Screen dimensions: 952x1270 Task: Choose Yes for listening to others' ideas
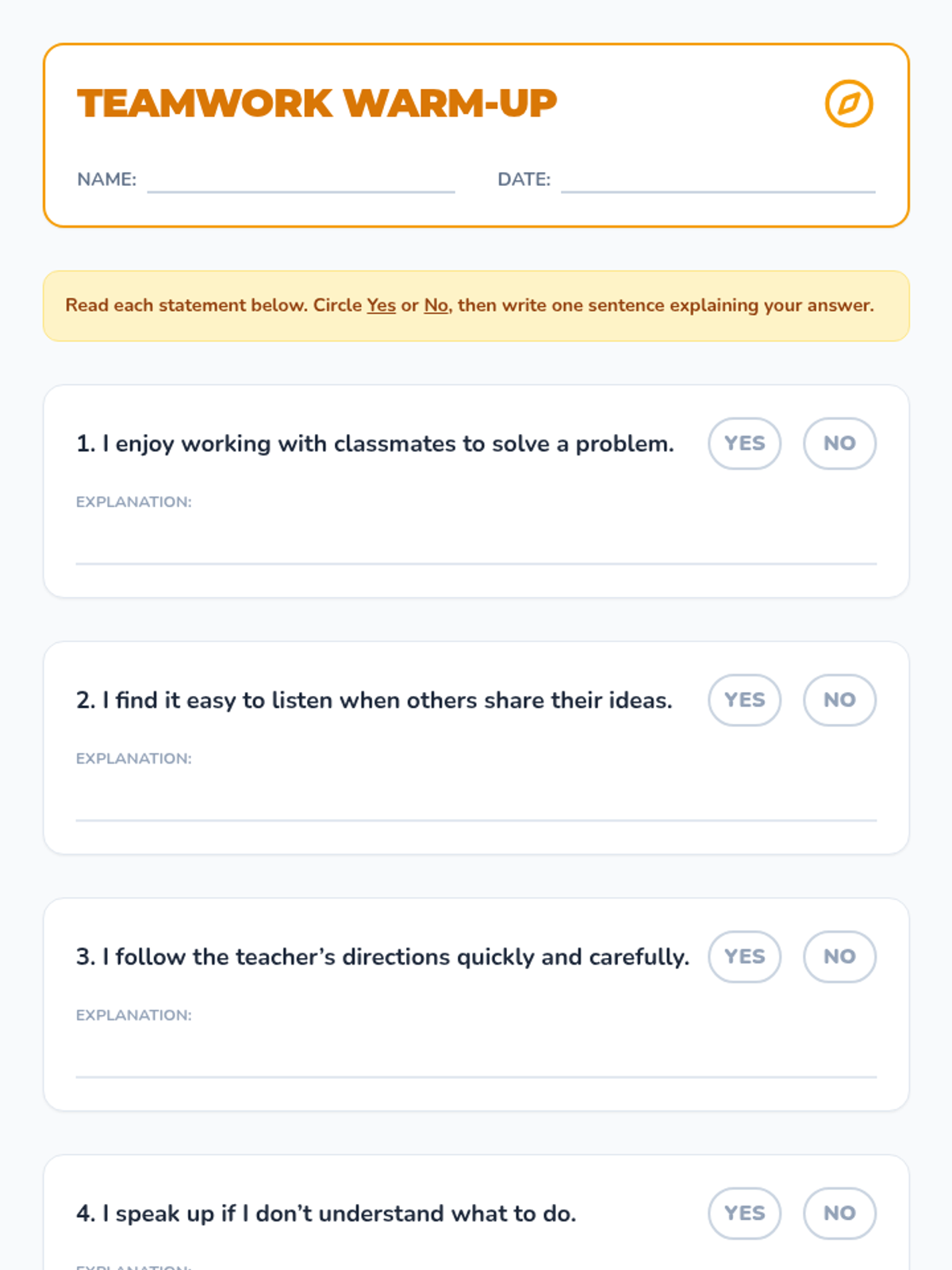[744, 700]
